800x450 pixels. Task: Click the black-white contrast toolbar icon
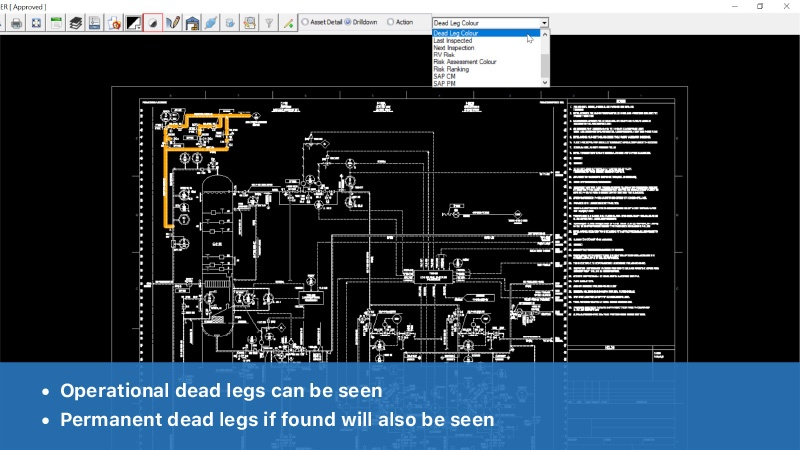pyautogui.click(x=133, y=22)
